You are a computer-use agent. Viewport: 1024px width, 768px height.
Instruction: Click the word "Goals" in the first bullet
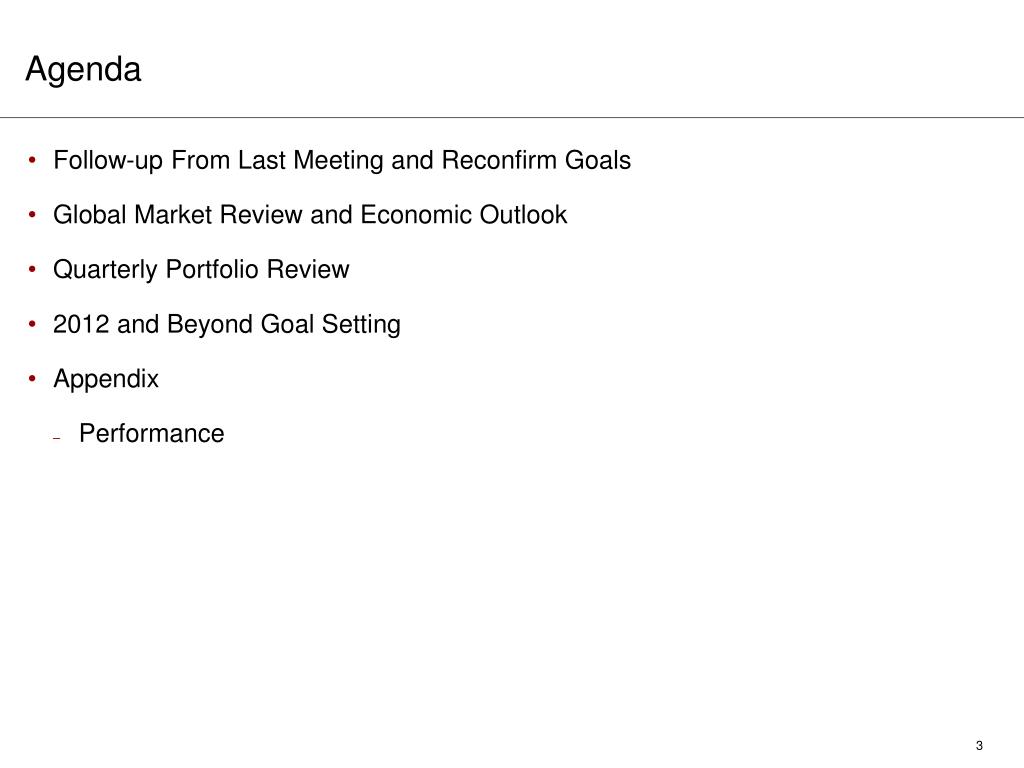(x=598, y=161)
